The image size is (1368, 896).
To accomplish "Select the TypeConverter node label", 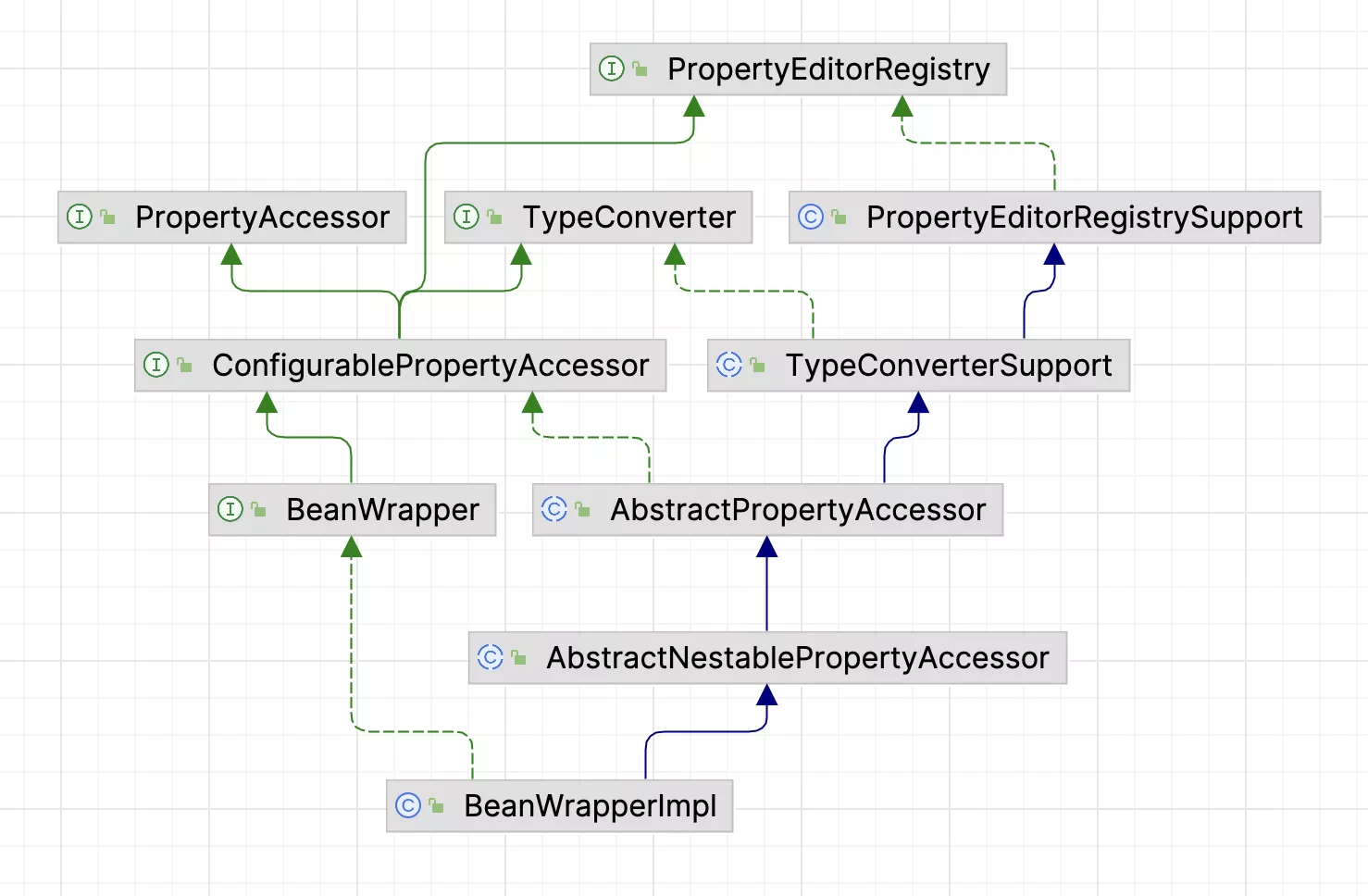I will tap(628, 218).
